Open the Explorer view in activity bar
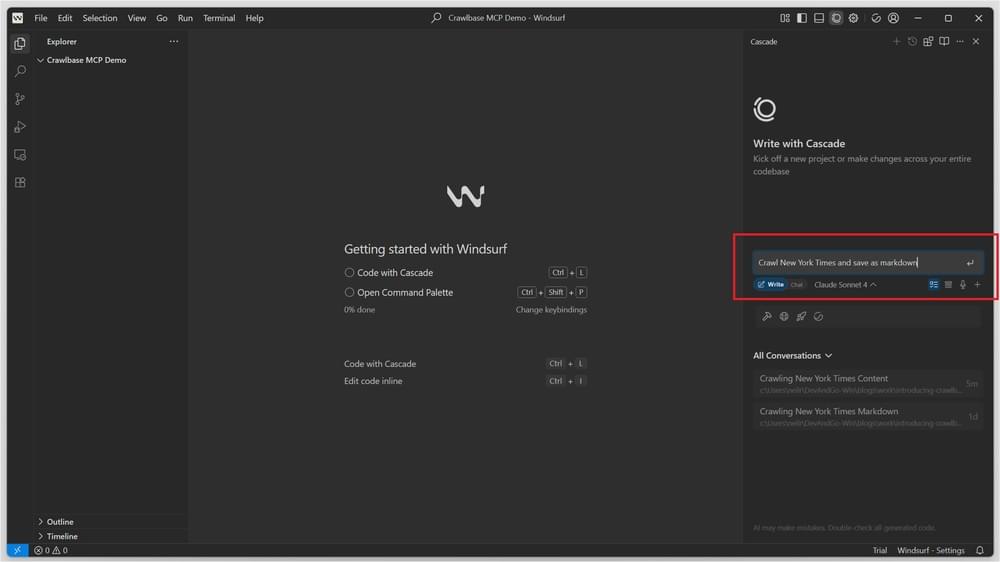The width and height of the screenshot is (1000, 562). (20, 43)
